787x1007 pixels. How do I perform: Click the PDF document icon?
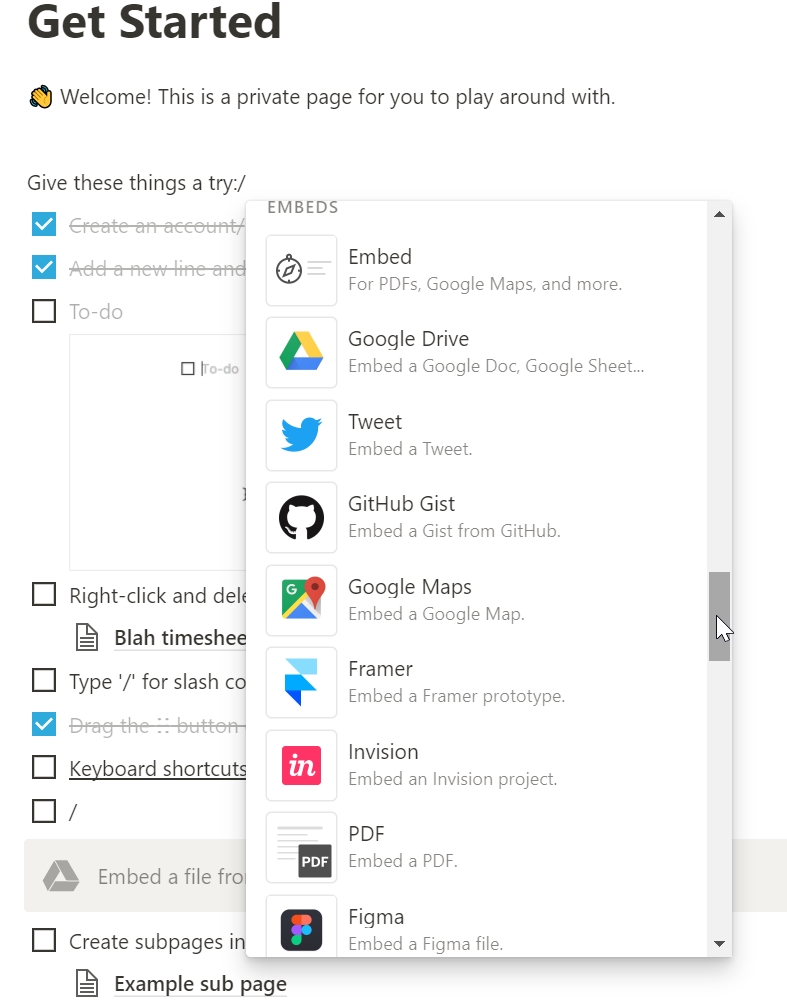(x=301, y=847)
